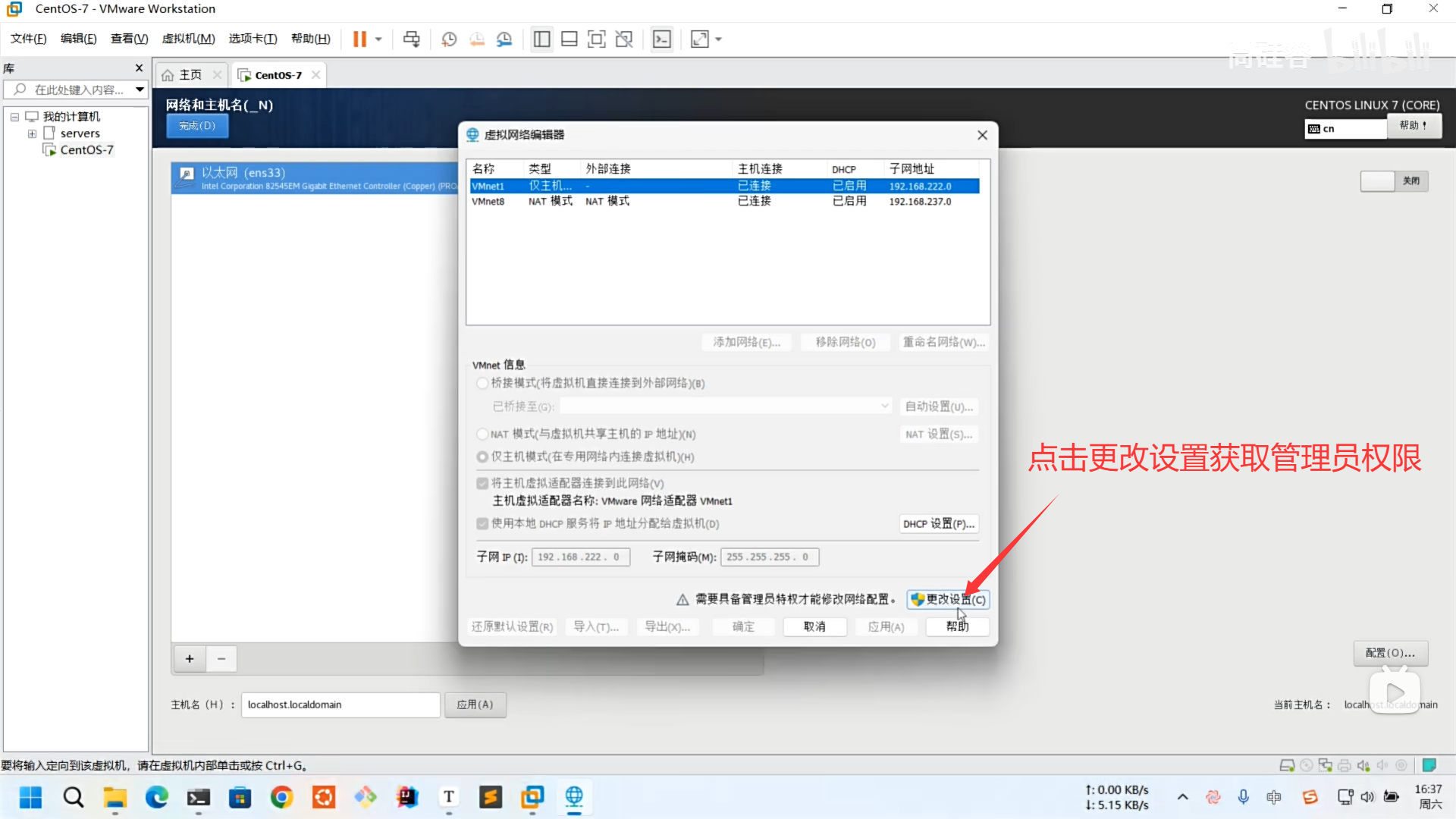Open console view terminal icon
This screenshot has width=1456, height=819.
(662, 39)
